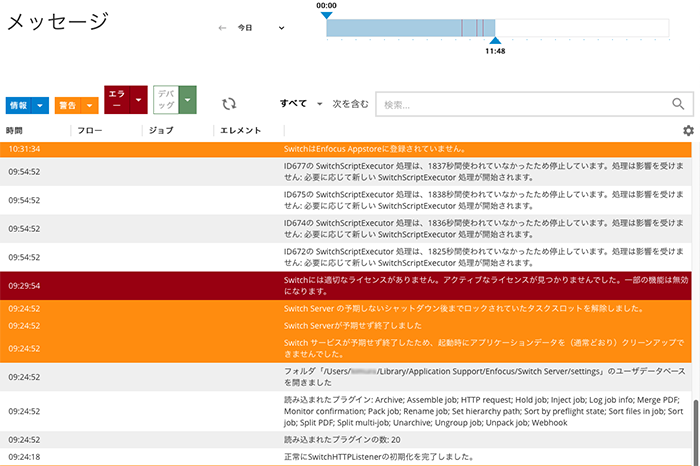The width and height of the screenshot is (700, 466).
Task: Sort by the 時間 column header
Action: 14,130
